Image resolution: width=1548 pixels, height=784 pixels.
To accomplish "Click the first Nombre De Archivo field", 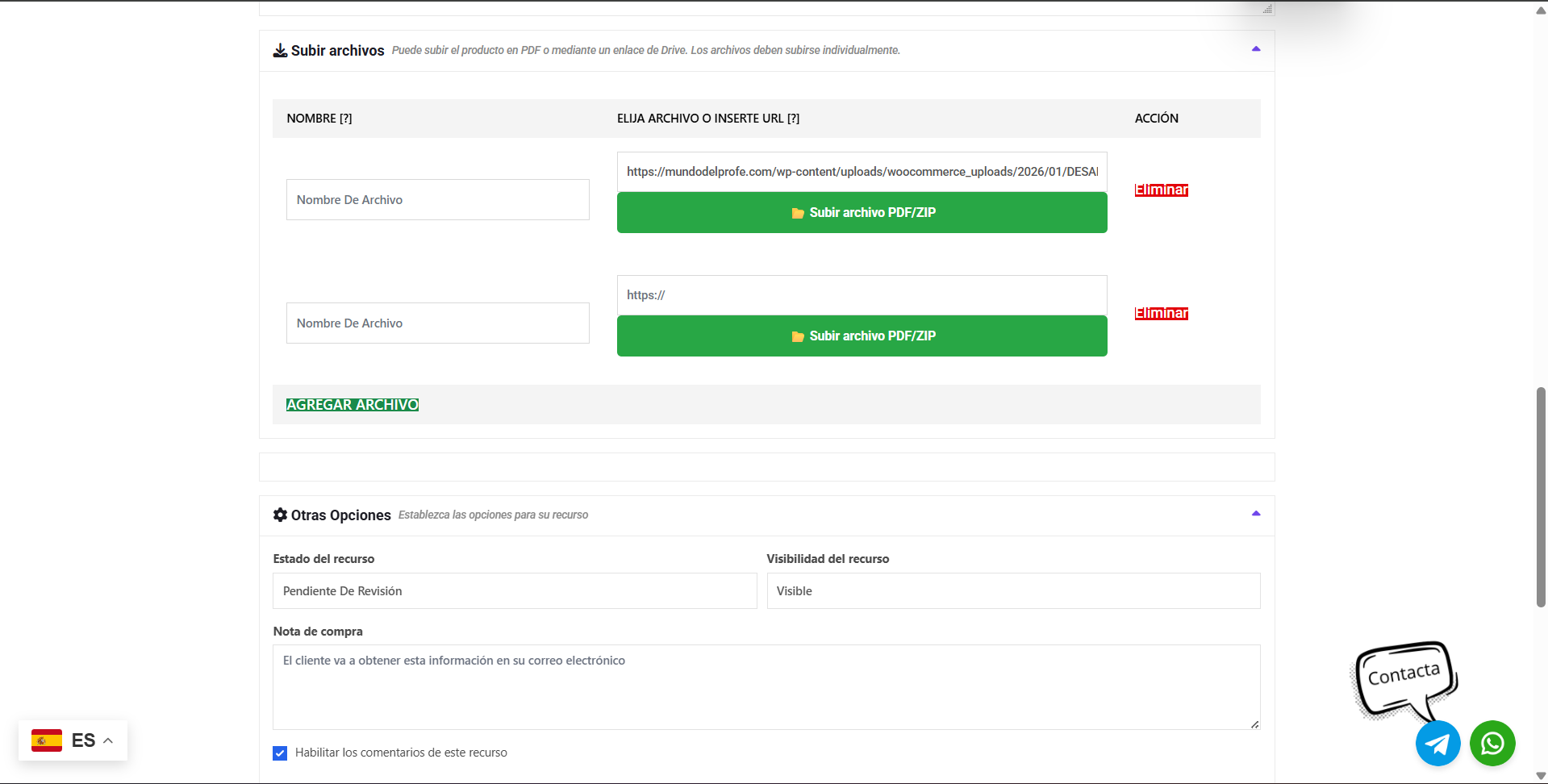I will 437,200.
